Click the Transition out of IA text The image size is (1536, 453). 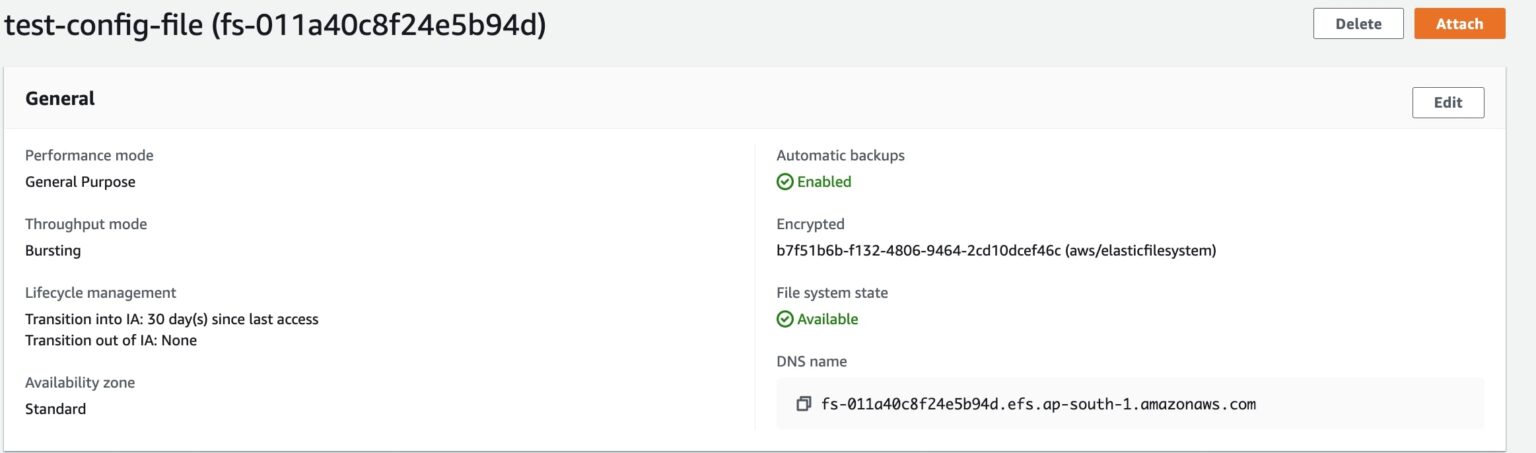(x=111, y=340)
